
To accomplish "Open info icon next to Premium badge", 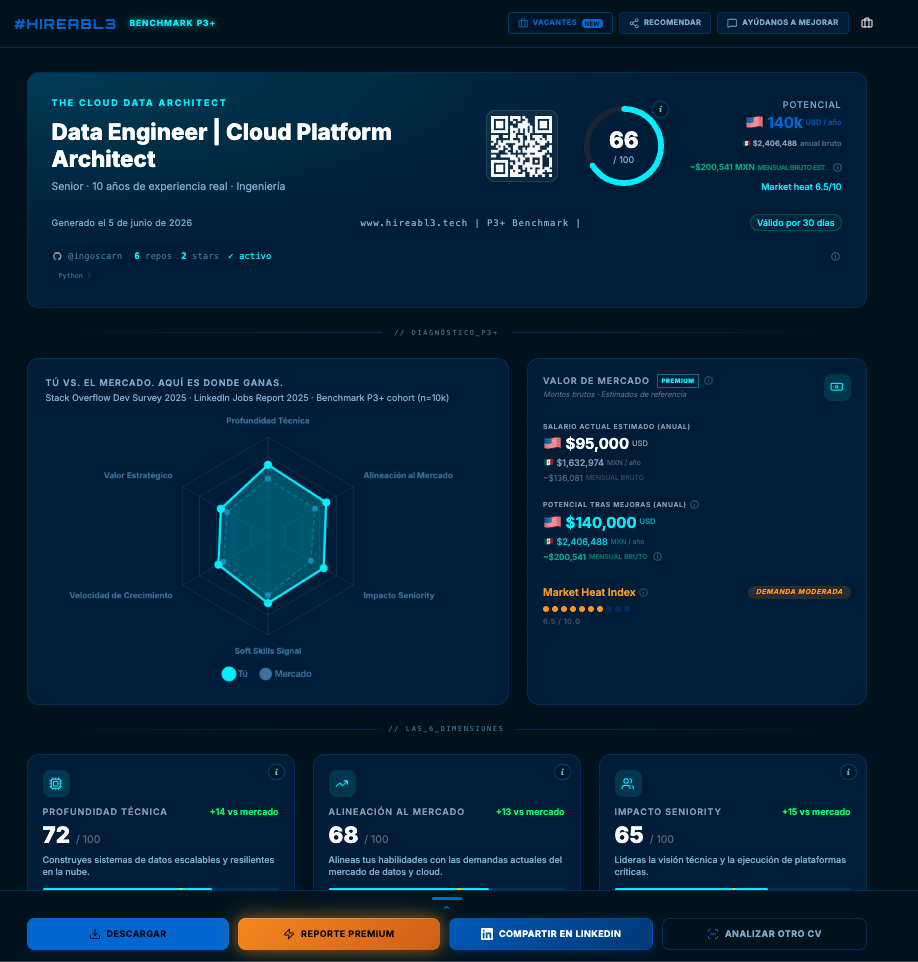I will point(708,381).
